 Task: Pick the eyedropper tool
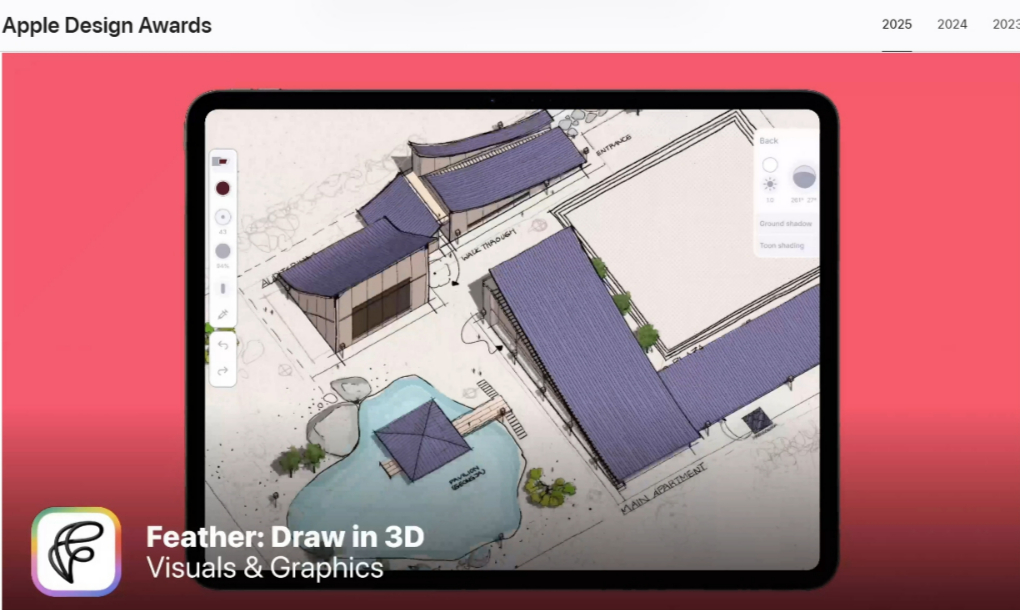click(x=222, y=315)
